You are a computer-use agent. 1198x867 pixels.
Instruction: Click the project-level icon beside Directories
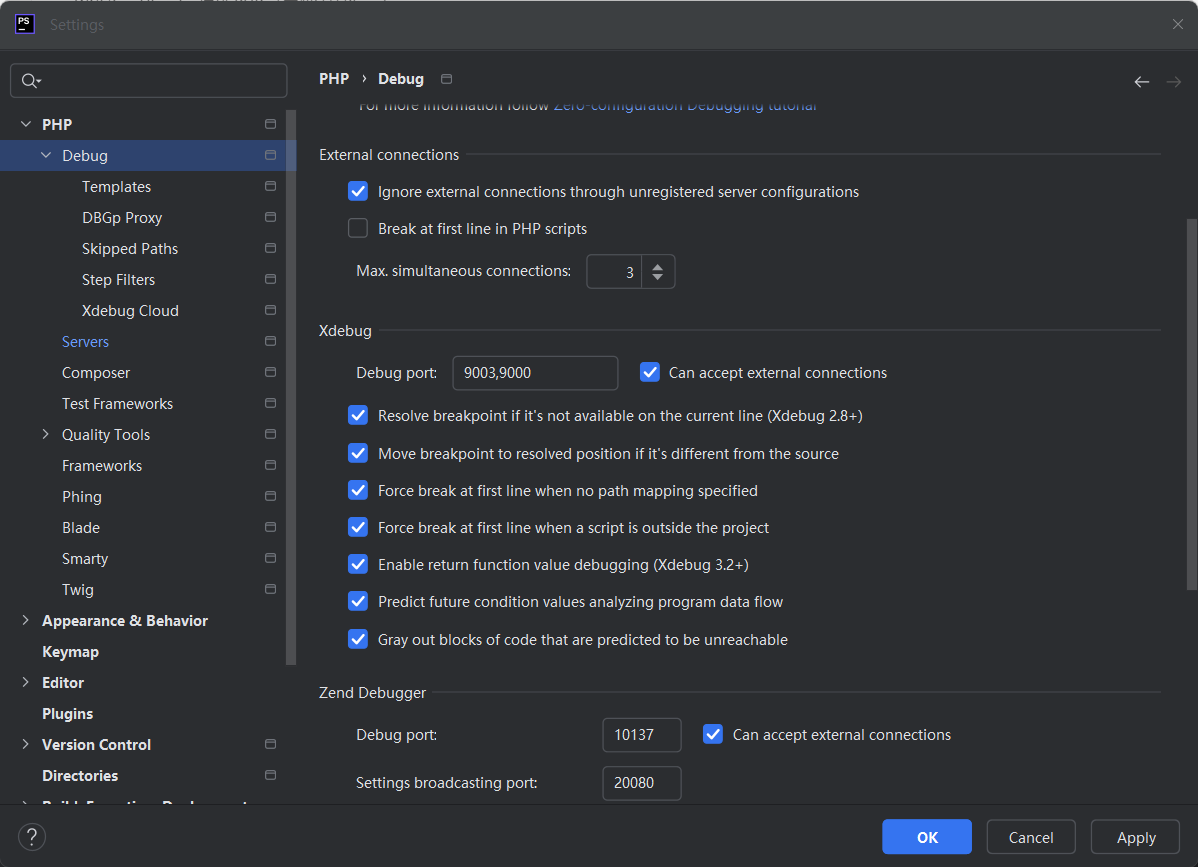coord(270,775)
